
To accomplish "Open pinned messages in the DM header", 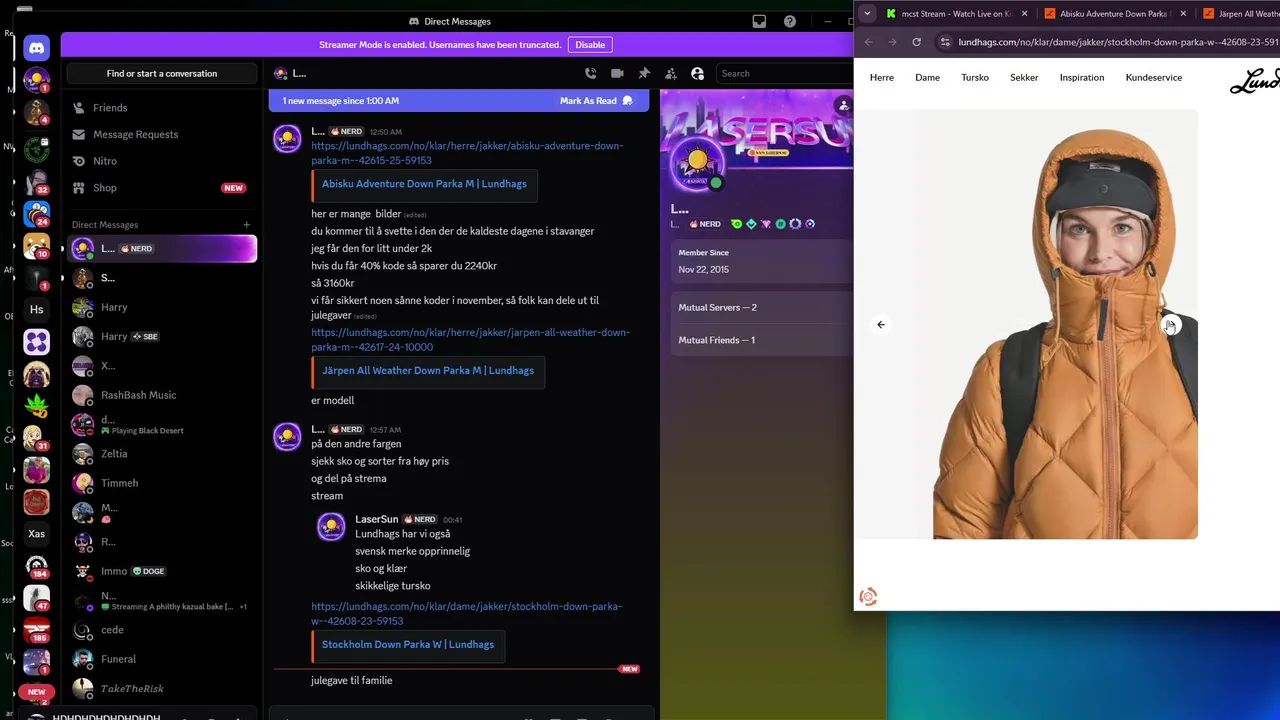I will (644, 73).
